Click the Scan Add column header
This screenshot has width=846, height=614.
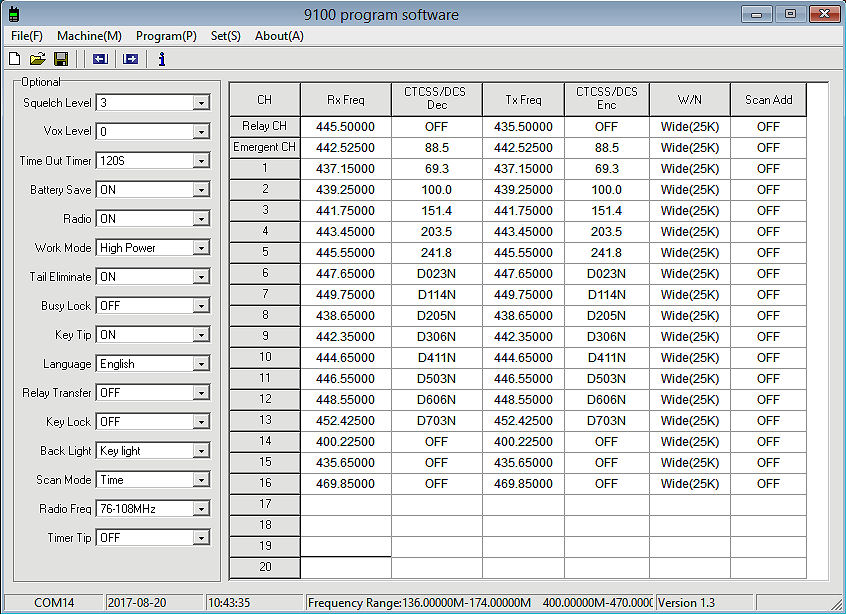coord(768,99)
